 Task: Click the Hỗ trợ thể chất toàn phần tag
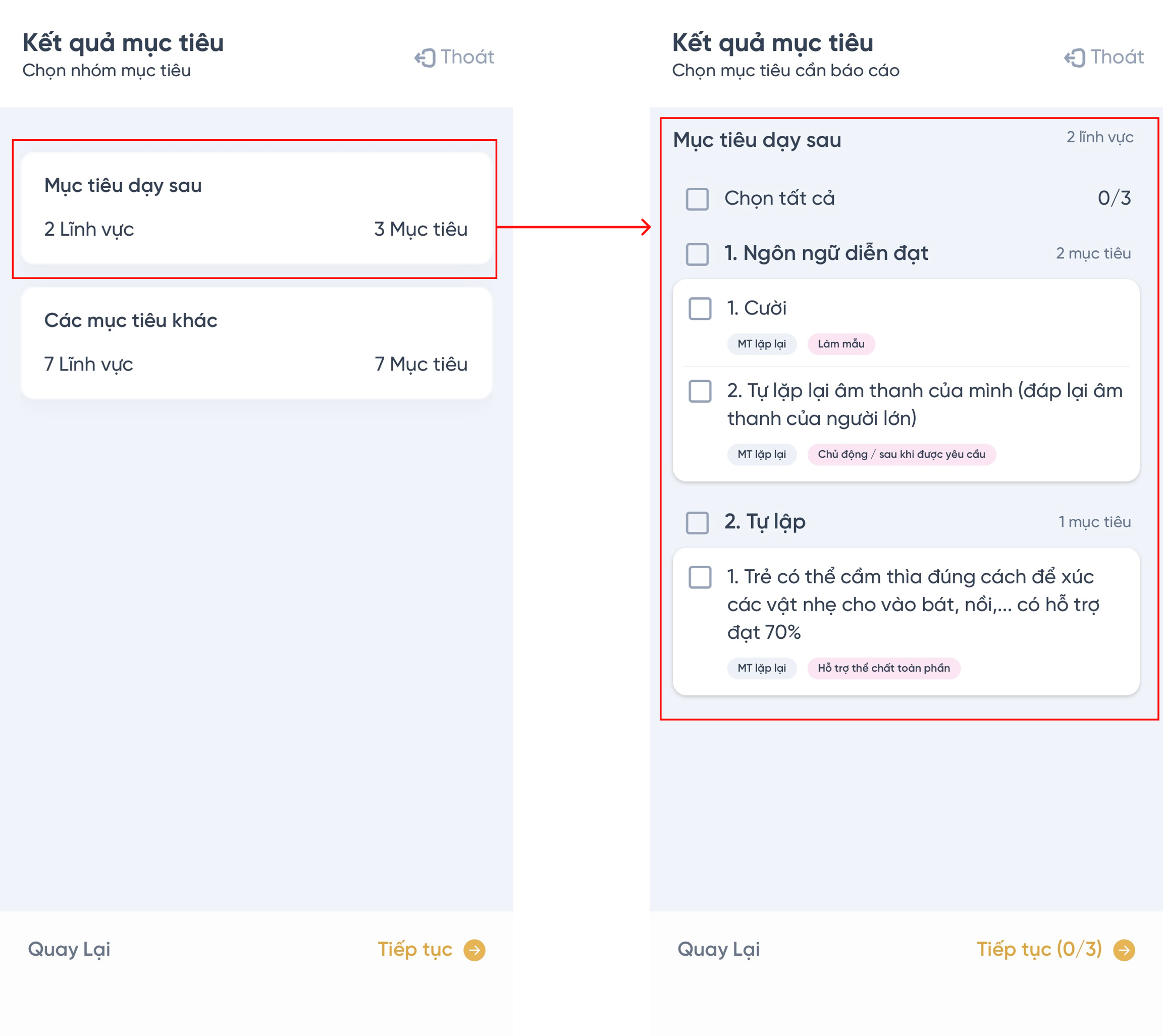[x=883, y=668]
